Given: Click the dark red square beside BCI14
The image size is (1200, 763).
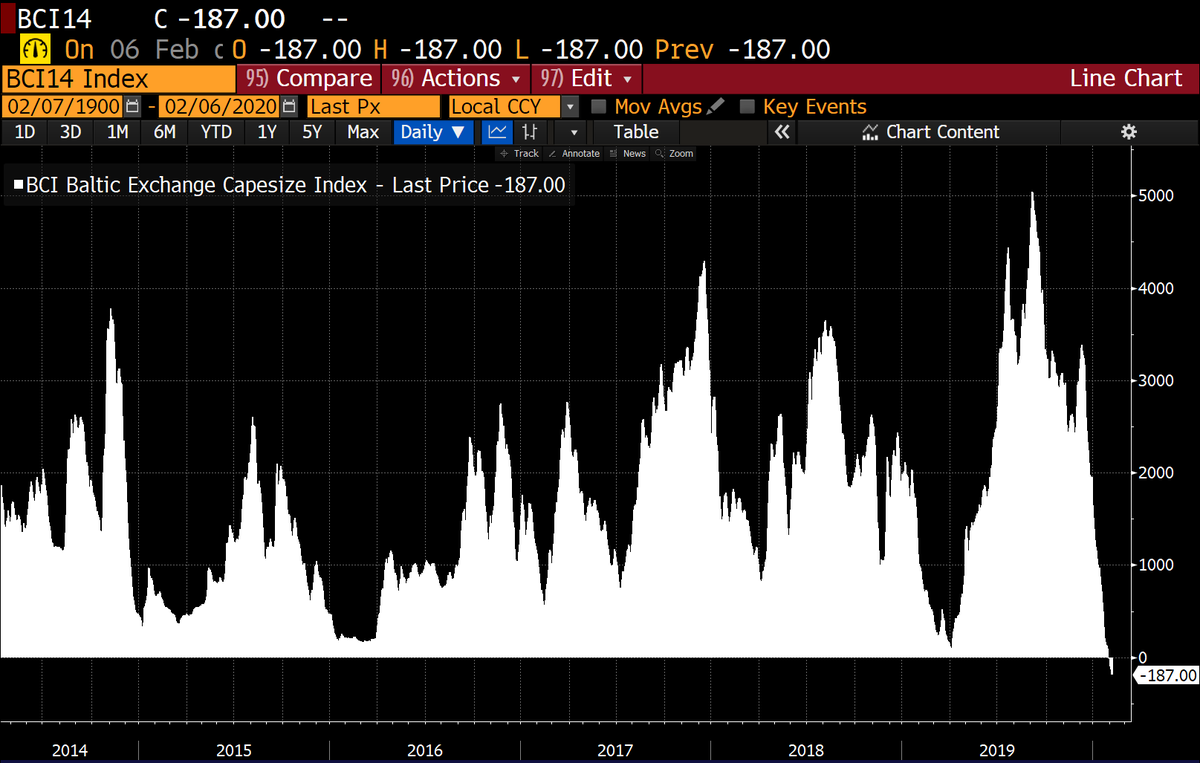Looking at the screenshot, I should pyautogui.click(x=7, y=17).
